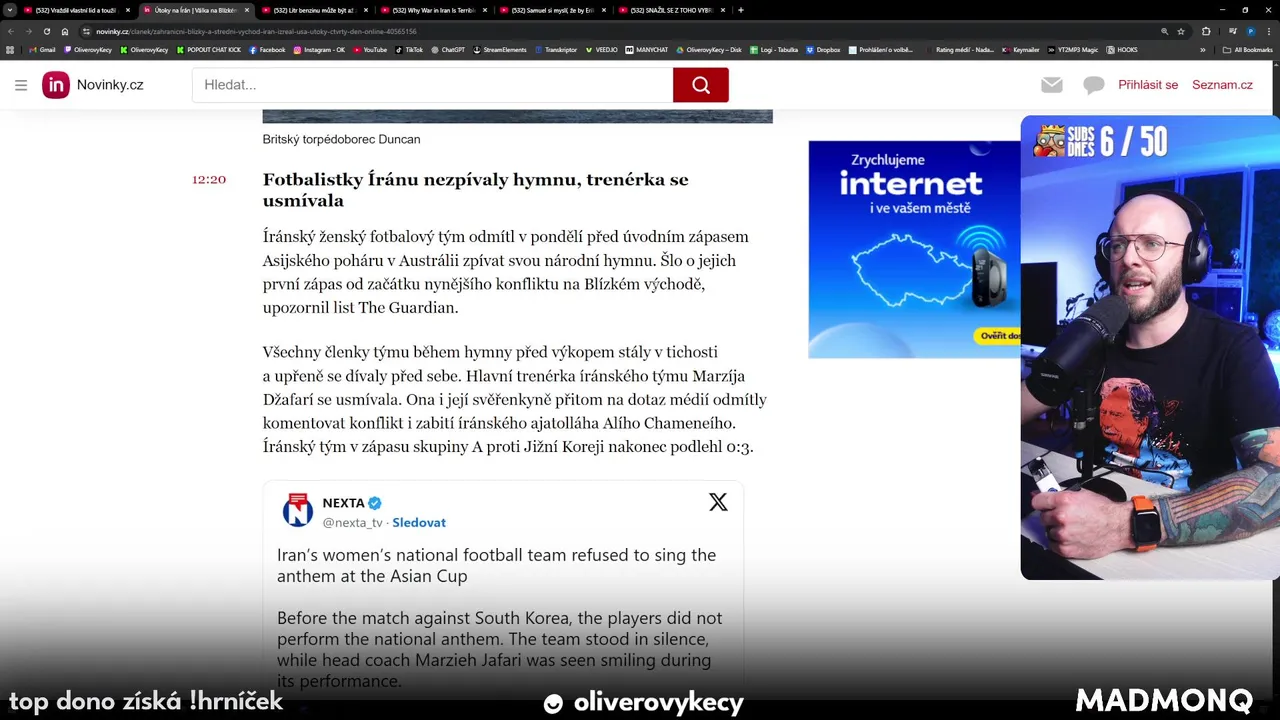Open the POPOUT CHAT KICK bookmark
This screenshot has height=720, width=1280.
[209, 49]
